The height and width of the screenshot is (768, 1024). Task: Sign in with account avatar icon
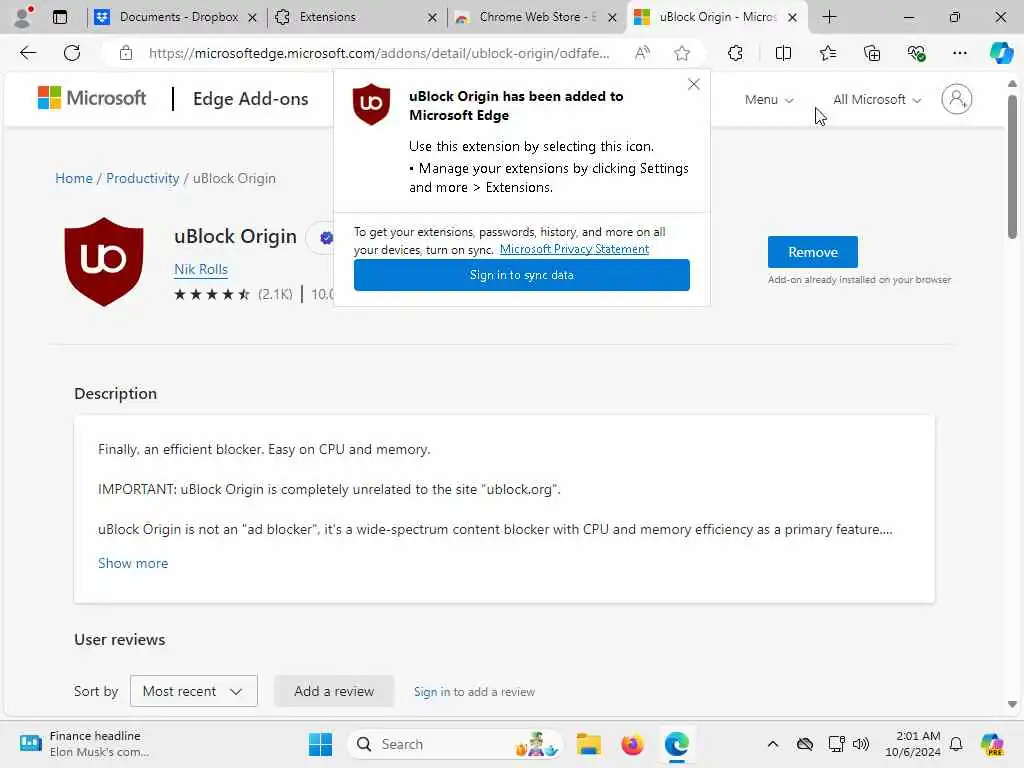tap(957, 99)
